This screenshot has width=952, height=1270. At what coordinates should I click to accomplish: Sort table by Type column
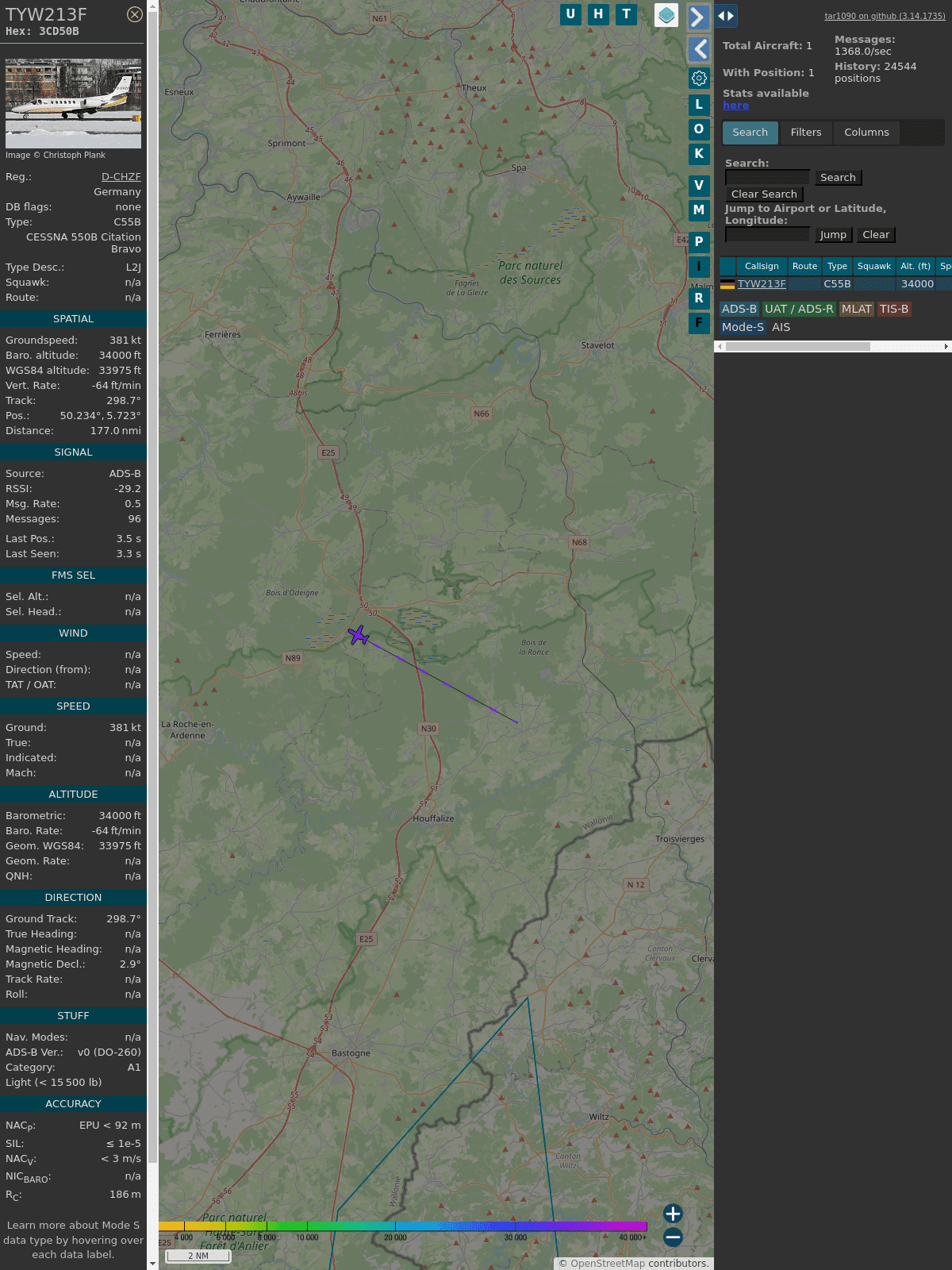point(837,267)
